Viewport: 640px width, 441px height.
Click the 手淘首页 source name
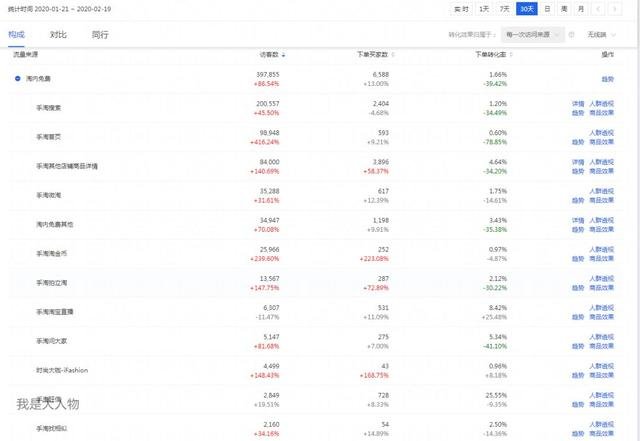(x=49, y=137)
